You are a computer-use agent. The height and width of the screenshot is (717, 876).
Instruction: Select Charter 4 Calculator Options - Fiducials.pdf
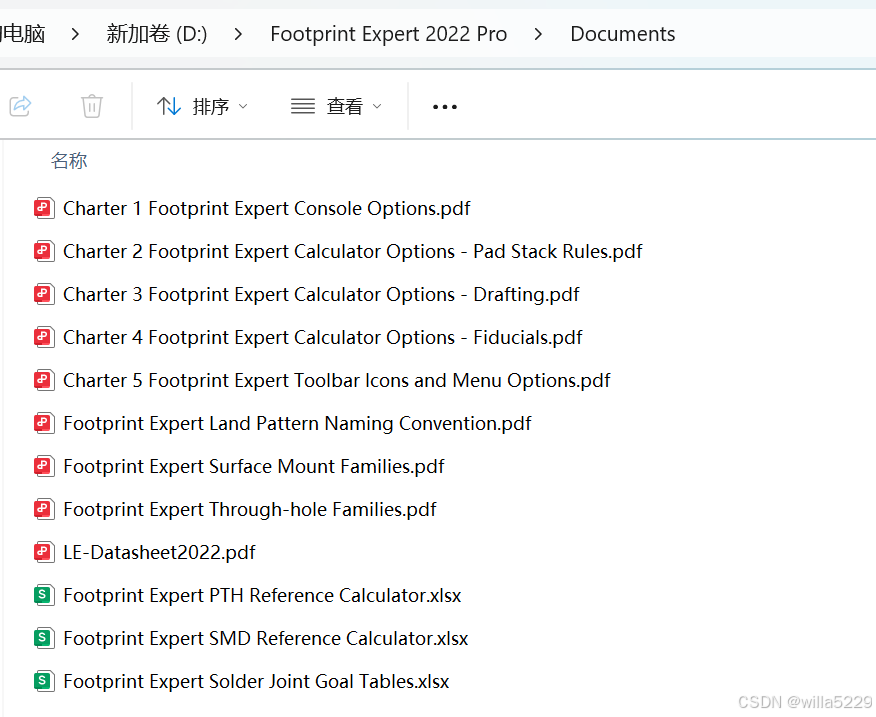[322, 338]
